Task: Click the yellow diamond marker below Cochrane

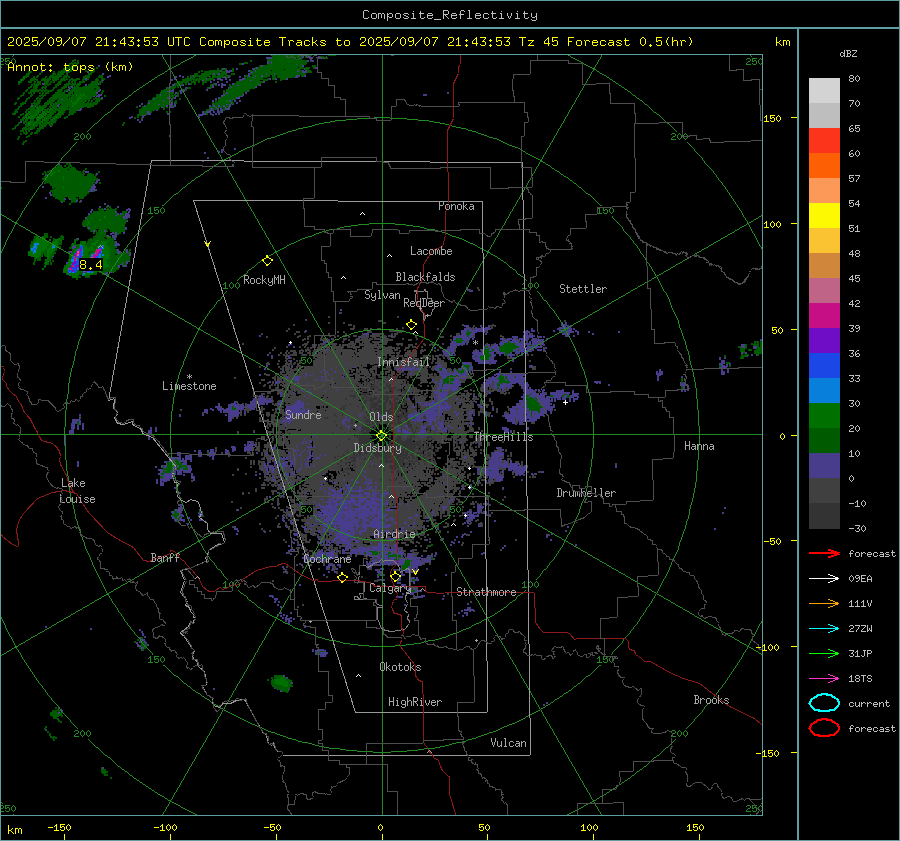Action: pyautogui.click(x=343, y=578)
